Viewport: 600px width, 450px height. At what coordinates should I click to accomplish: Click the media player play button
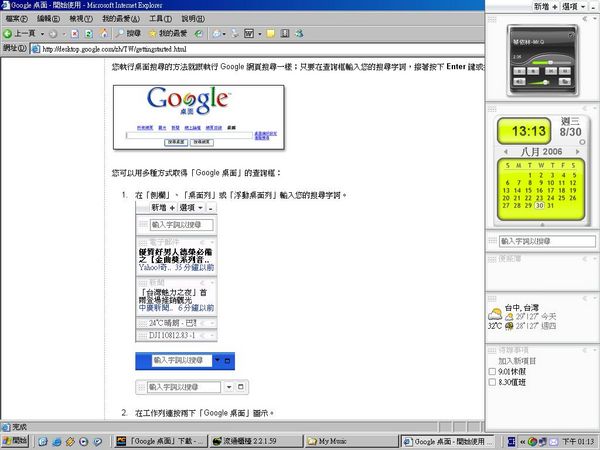(519, 71)
